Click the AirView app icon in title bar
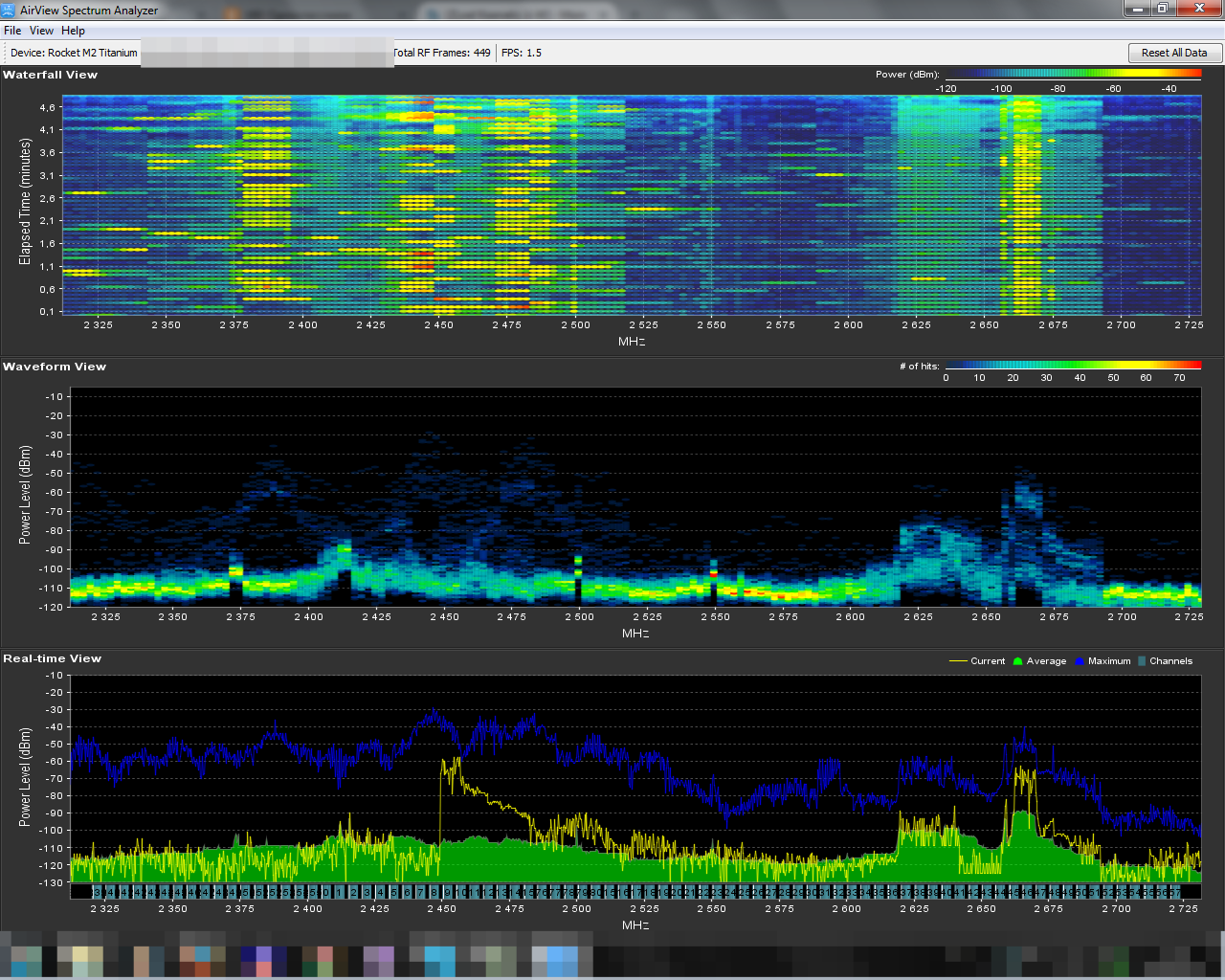Viewport: 1225px width, 980px height. coord(9,10)
